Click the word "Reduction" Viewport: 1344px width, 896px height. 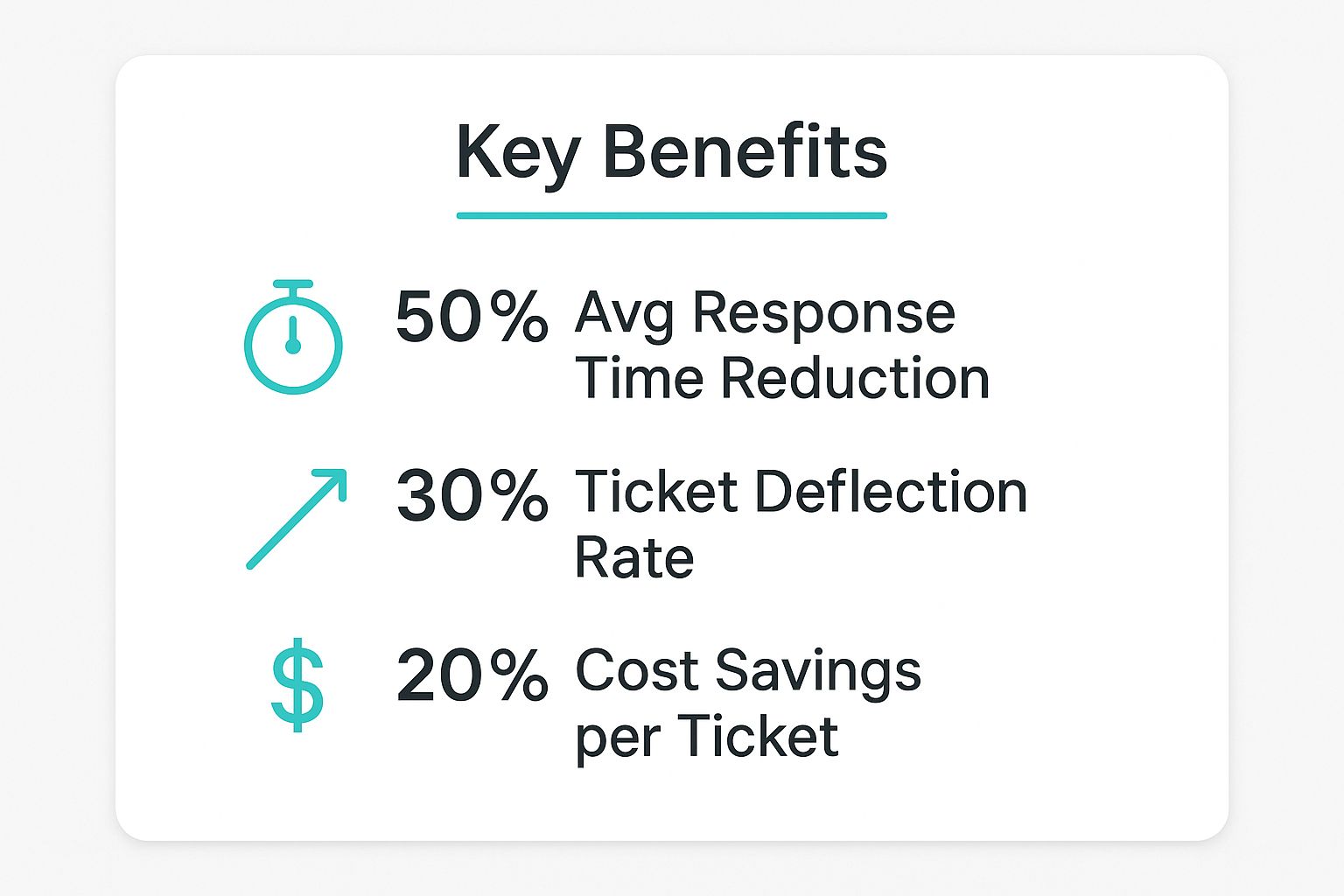[x=855, y=378]
